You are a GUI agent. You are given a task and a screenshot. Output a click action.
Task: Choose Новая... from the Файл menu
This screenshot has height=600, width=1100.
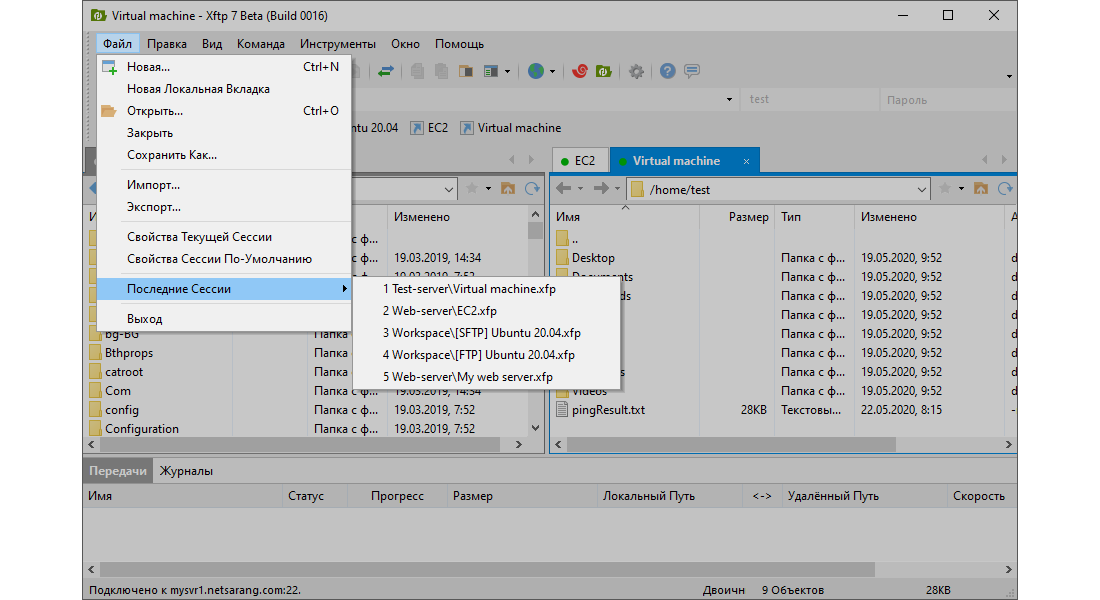224,67
